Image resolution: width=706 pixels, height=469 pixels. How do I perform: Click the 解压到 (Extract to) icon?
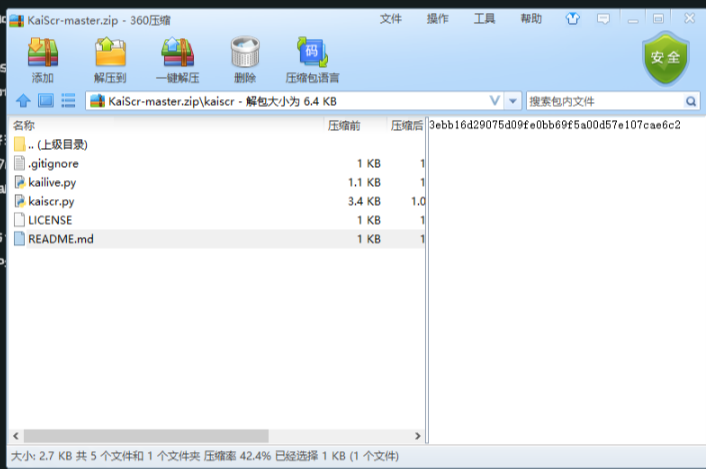point(110,52)
